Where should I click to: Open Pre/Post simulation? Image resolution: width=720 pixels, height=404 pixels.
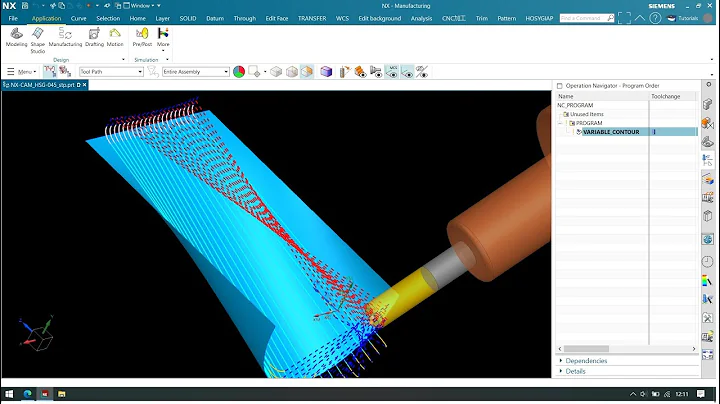coord(142,37)
